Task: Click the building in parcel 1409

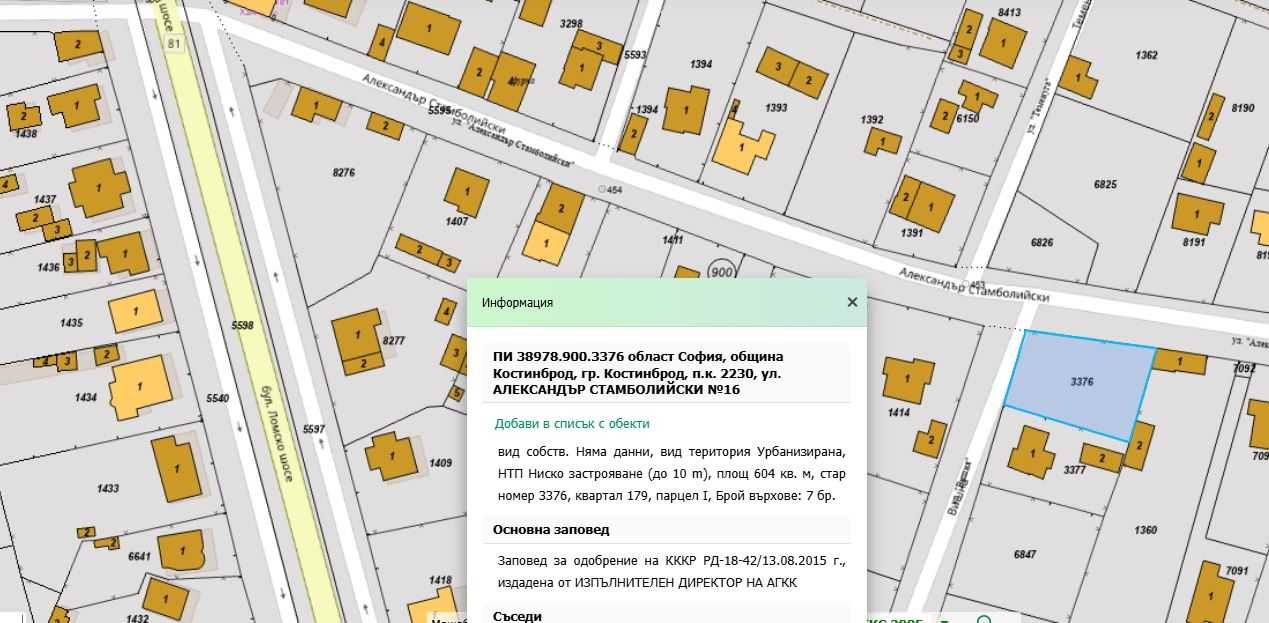Action: 391,456
